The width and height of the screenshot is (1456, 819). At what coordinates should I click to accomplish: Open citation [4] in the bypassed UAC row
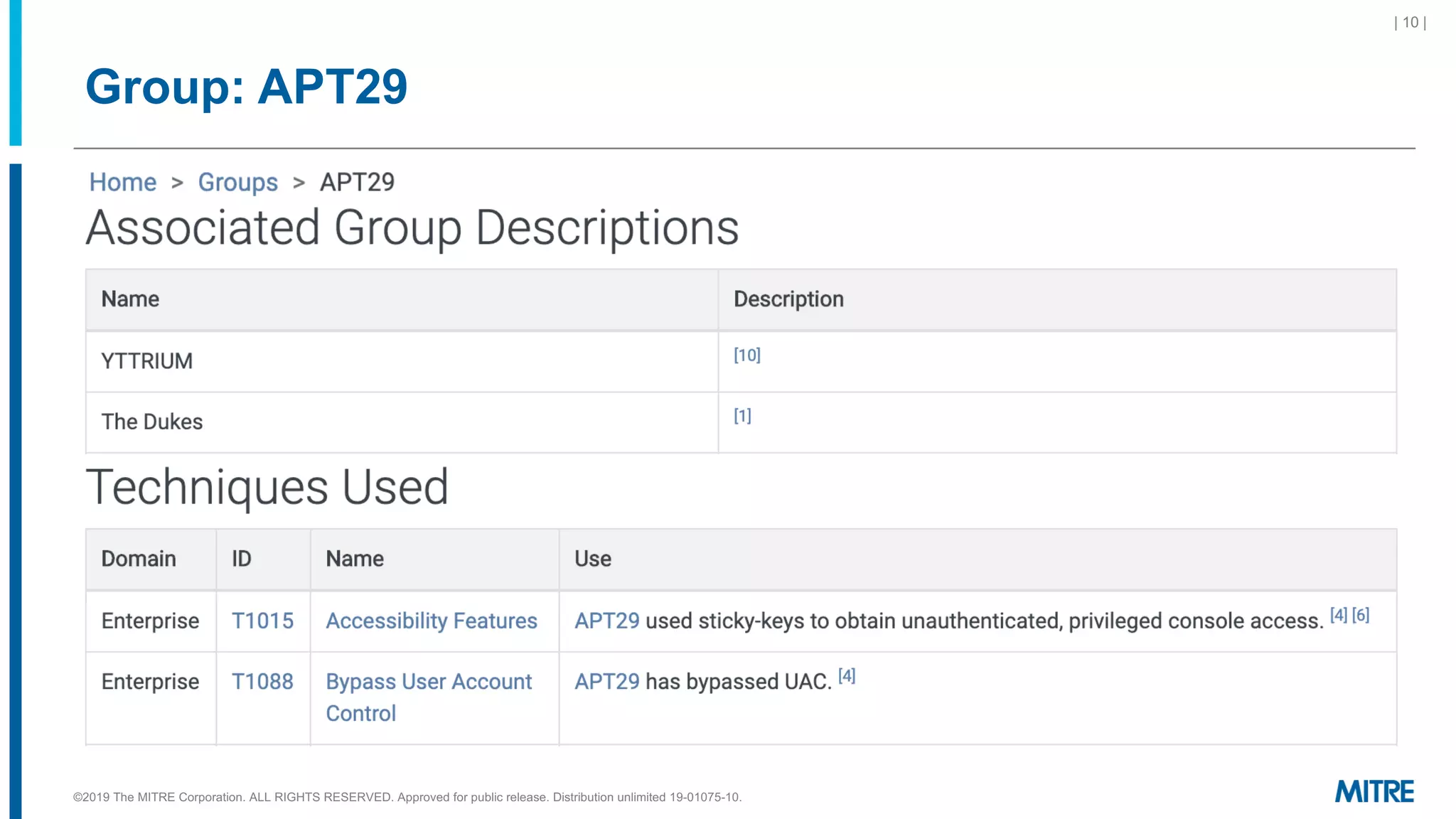pyautogui.click(x=847, y=675)
